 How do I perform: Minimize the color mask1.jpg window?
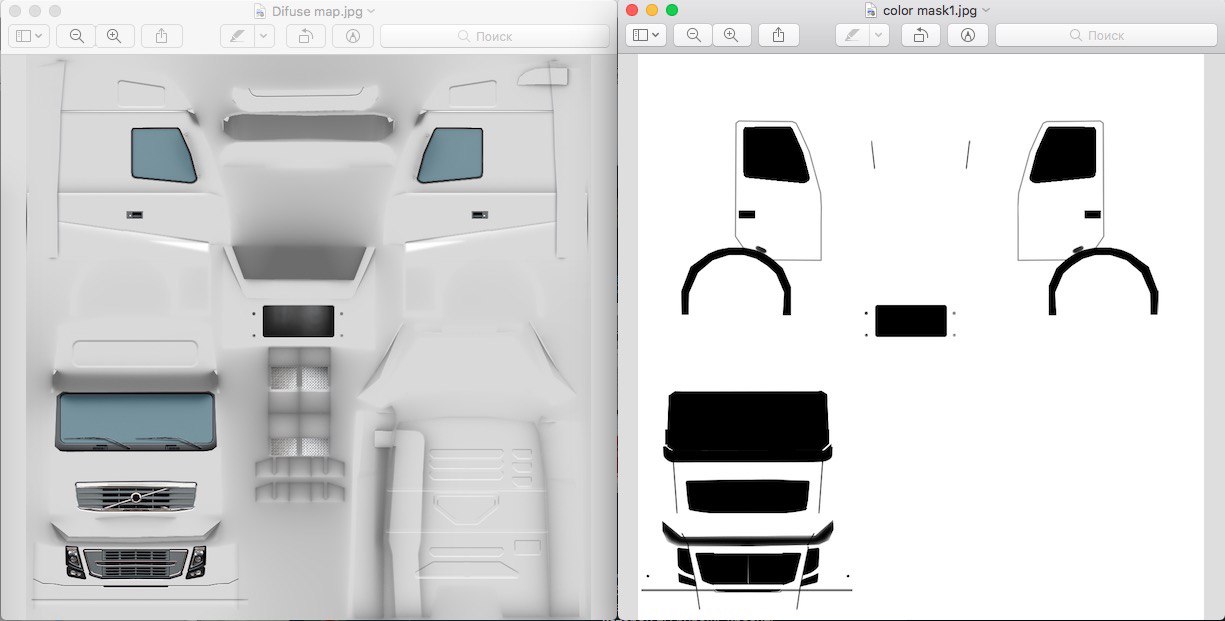(652, 10)
